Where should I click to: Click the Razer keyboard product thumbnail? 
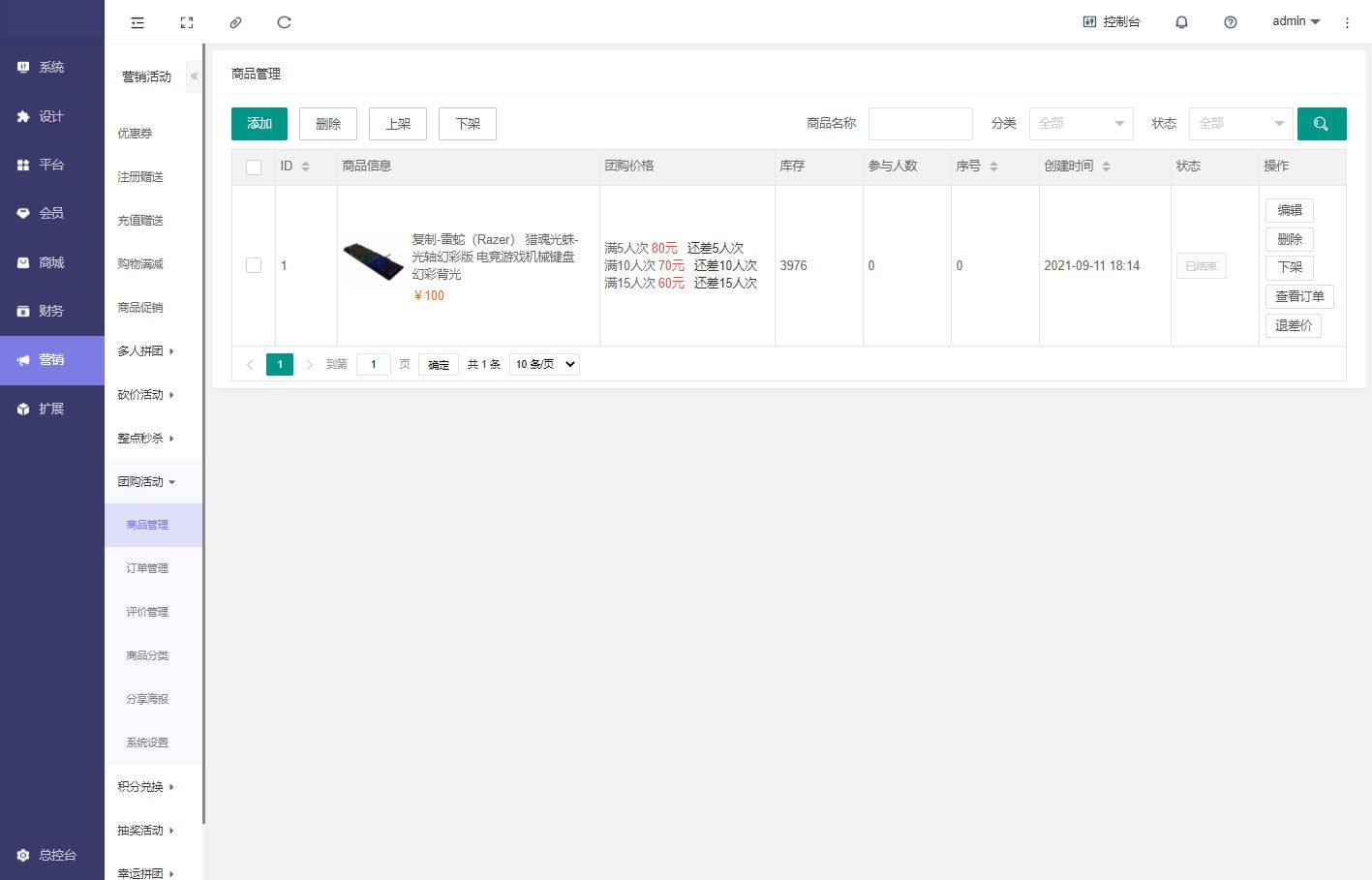click(x=373, y=261)
